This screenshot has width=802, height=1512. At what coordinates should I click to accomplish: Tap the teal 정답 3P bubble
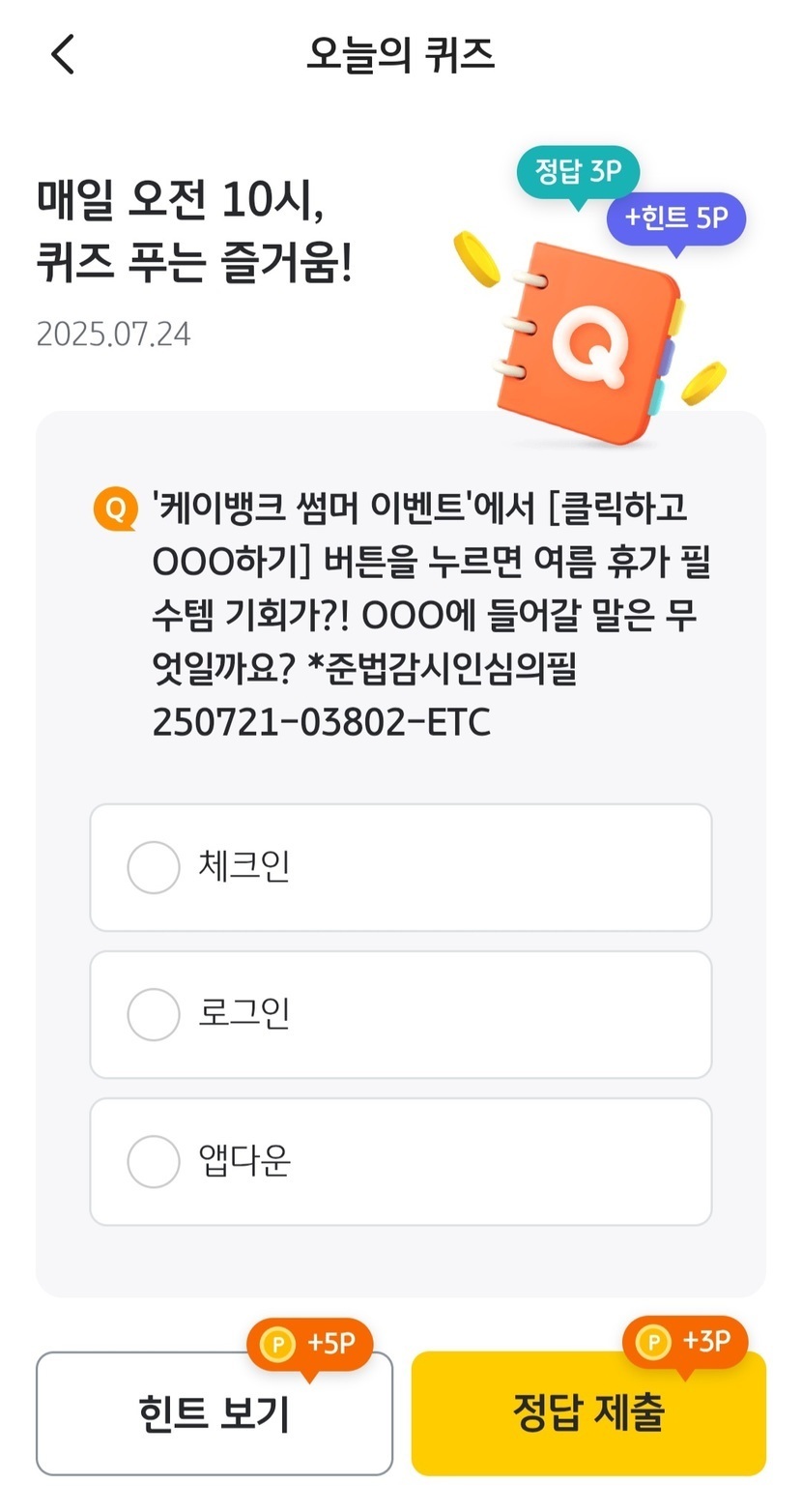[x=578, y=172]
